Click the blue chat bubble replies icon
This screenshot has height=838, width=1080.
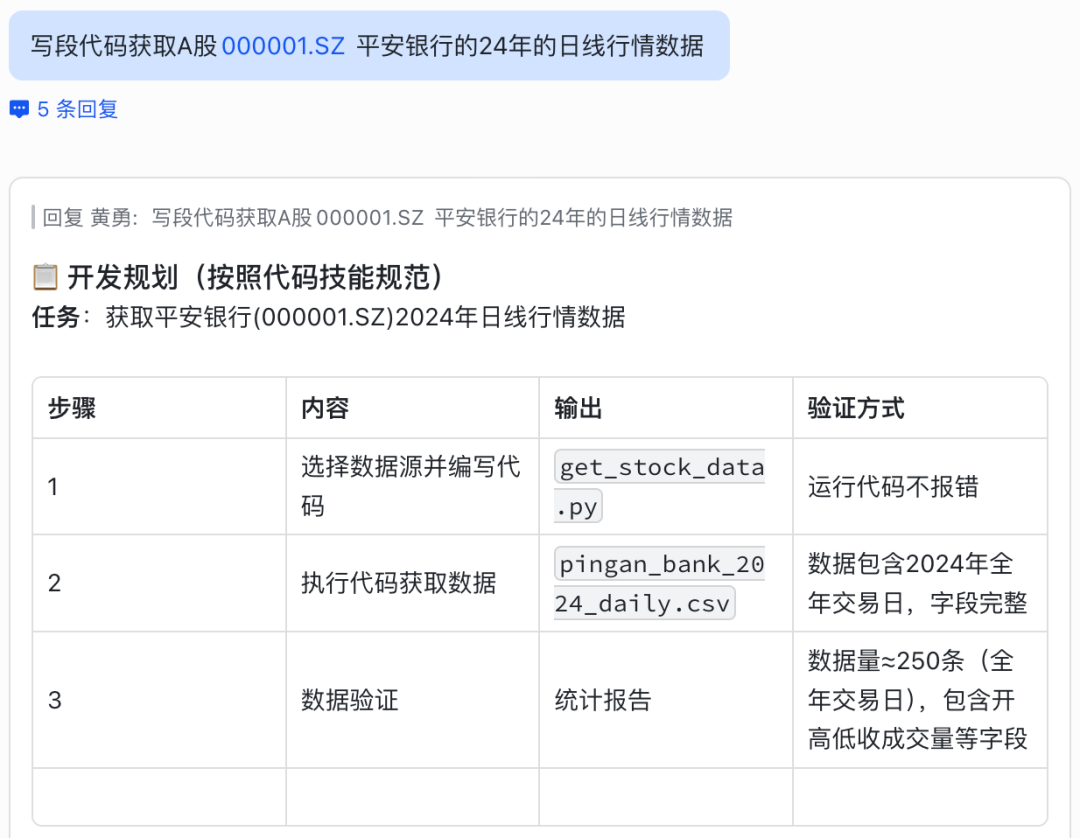19,109
